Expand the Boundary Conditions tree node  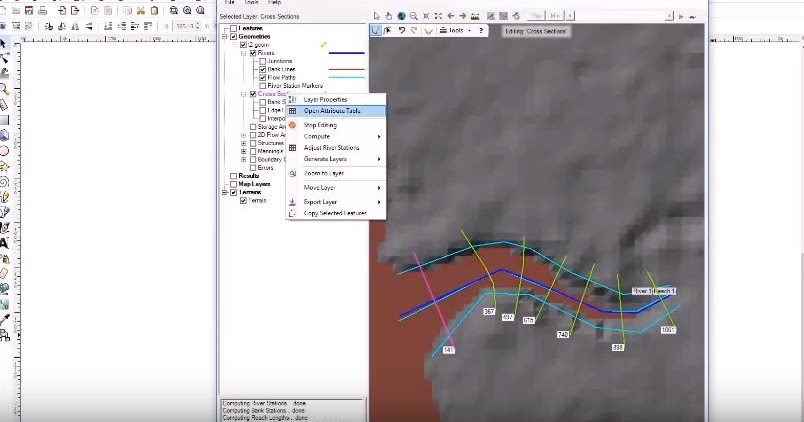(x=244, y=159)
